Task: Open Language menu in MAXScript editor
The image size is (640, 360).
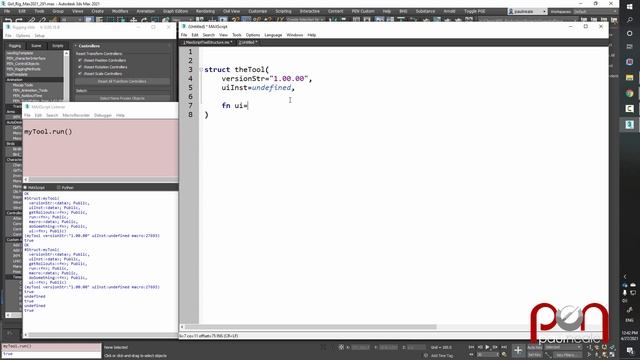Action: tap(273, 35)
